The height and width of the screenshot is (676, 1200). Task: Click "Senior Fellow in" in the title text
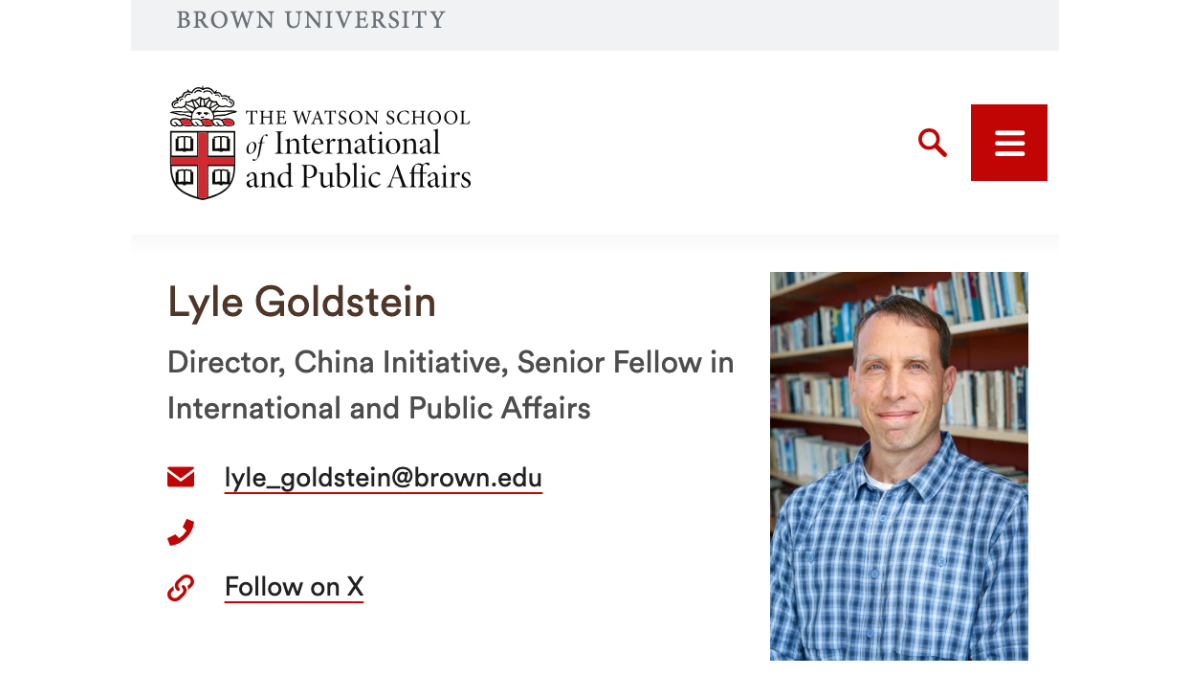pyautogui.click(x=626, y=362)
